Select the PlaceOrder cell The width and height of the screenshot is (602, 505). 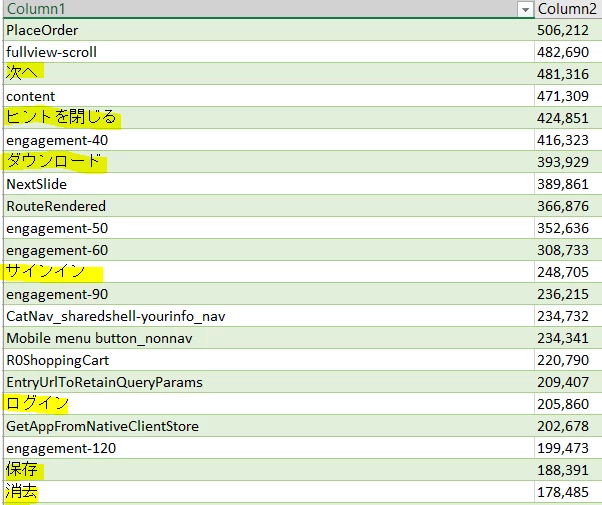tap(269, 30)
